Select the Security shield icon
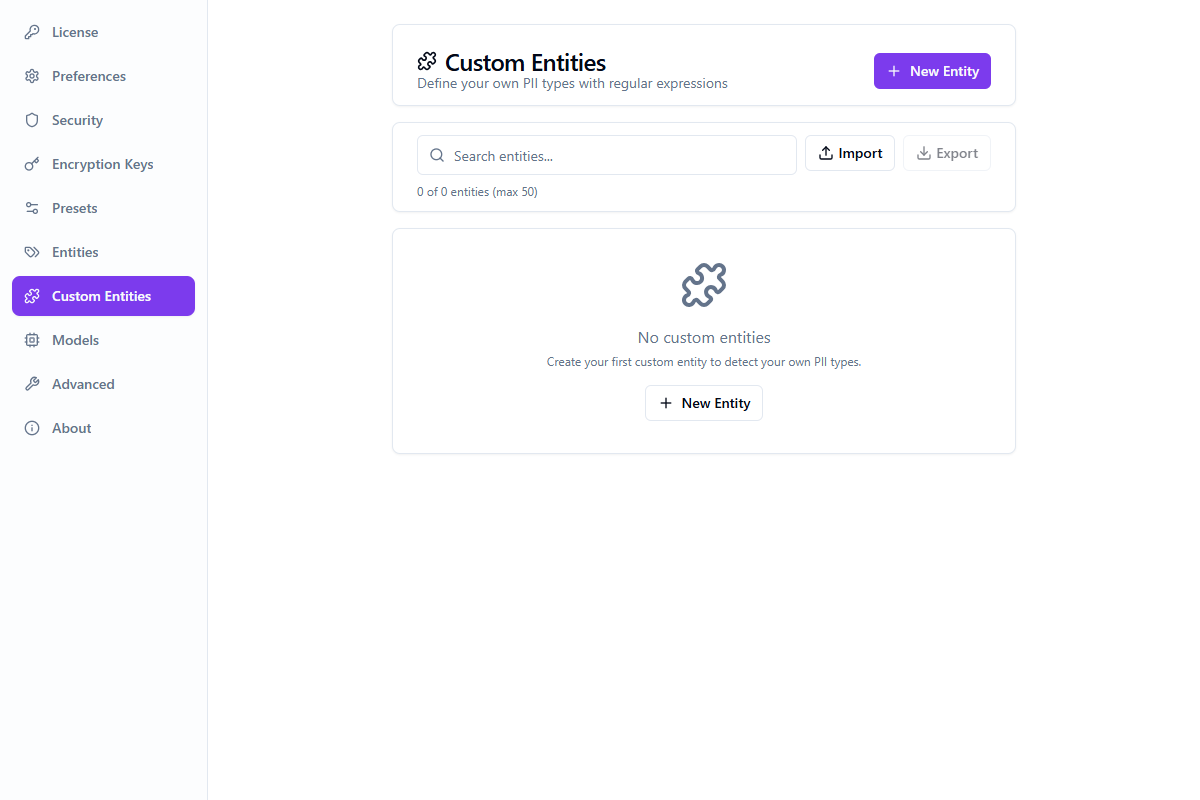 click(30, 119)
